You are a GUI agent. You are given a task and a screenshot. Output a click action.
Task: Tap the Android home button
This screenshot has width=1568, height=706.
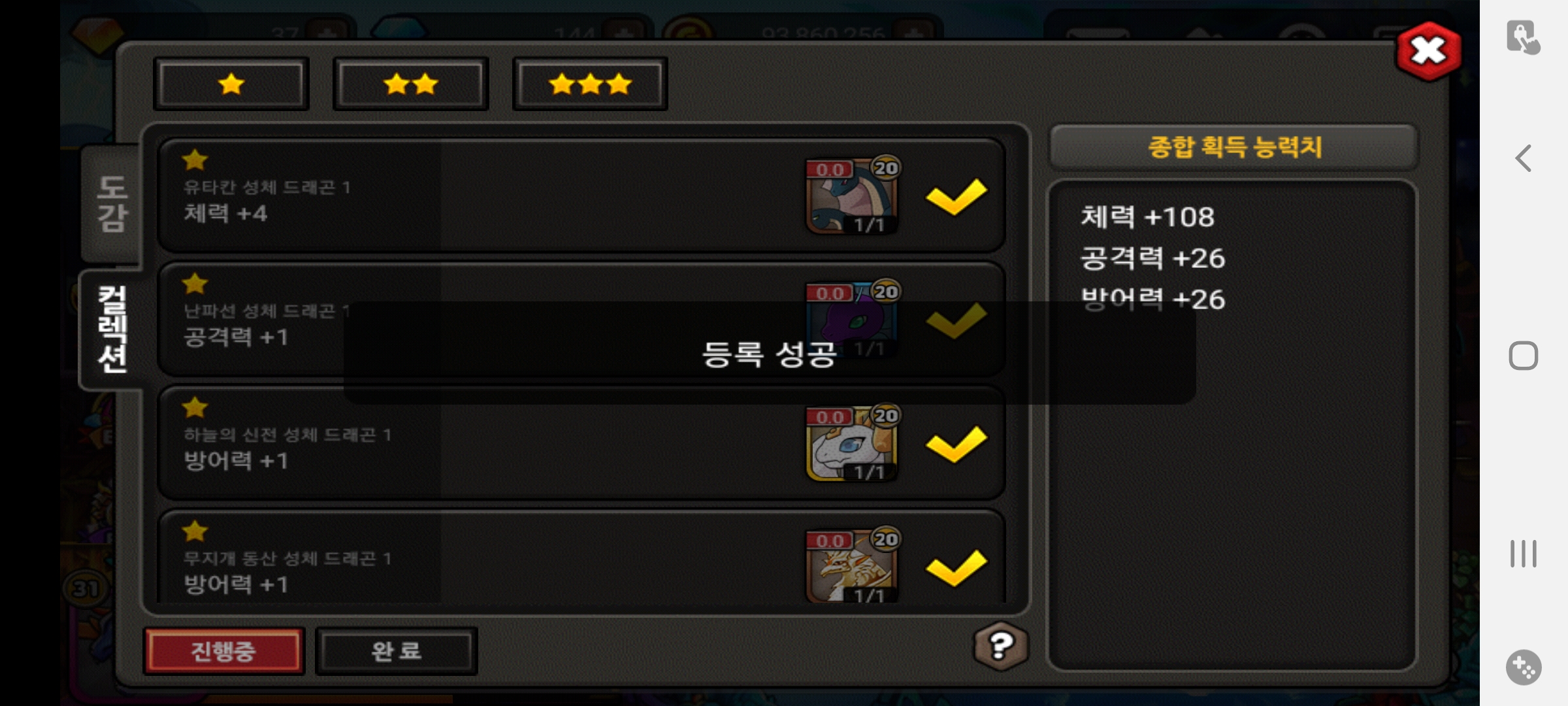1523,356
